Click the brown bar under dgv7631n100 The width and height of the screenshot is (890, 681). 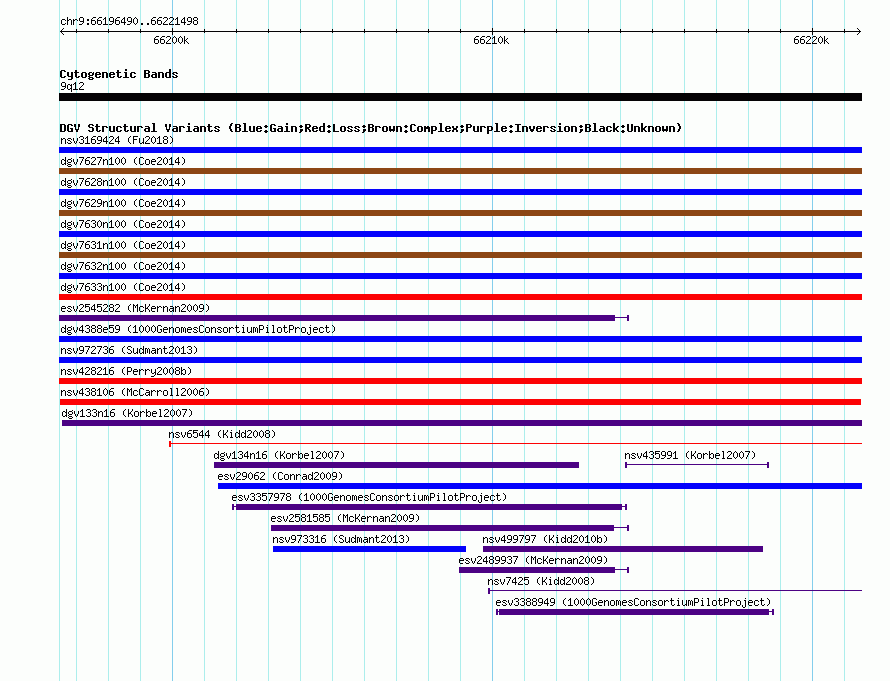[x=460, y=255]
